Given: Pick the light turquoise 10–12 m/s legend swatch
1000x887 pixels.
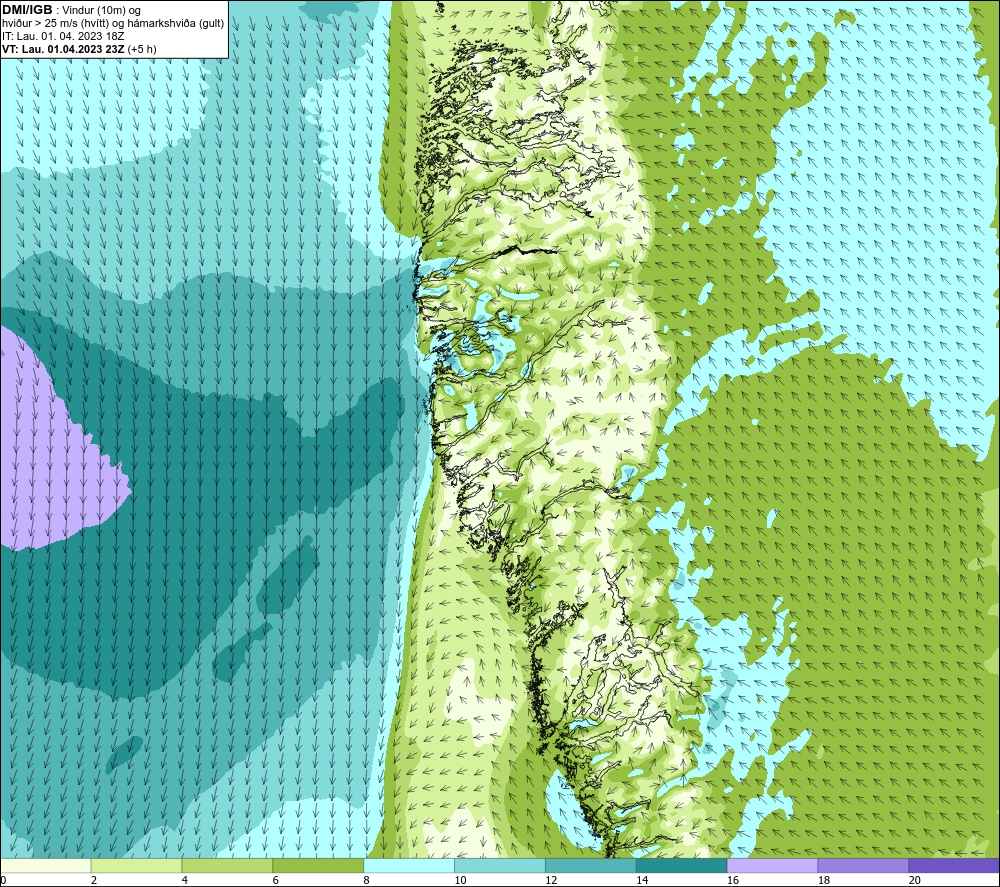Looking at the screenshot, I should [500, 866].
